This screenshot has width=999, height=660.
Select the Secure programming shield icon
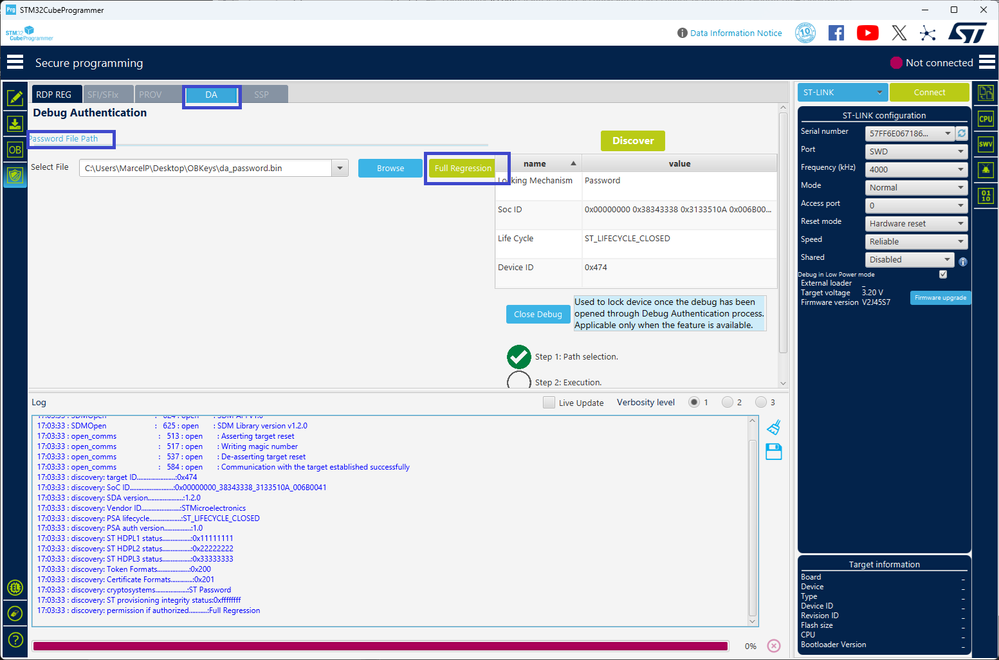click(15, 176)
